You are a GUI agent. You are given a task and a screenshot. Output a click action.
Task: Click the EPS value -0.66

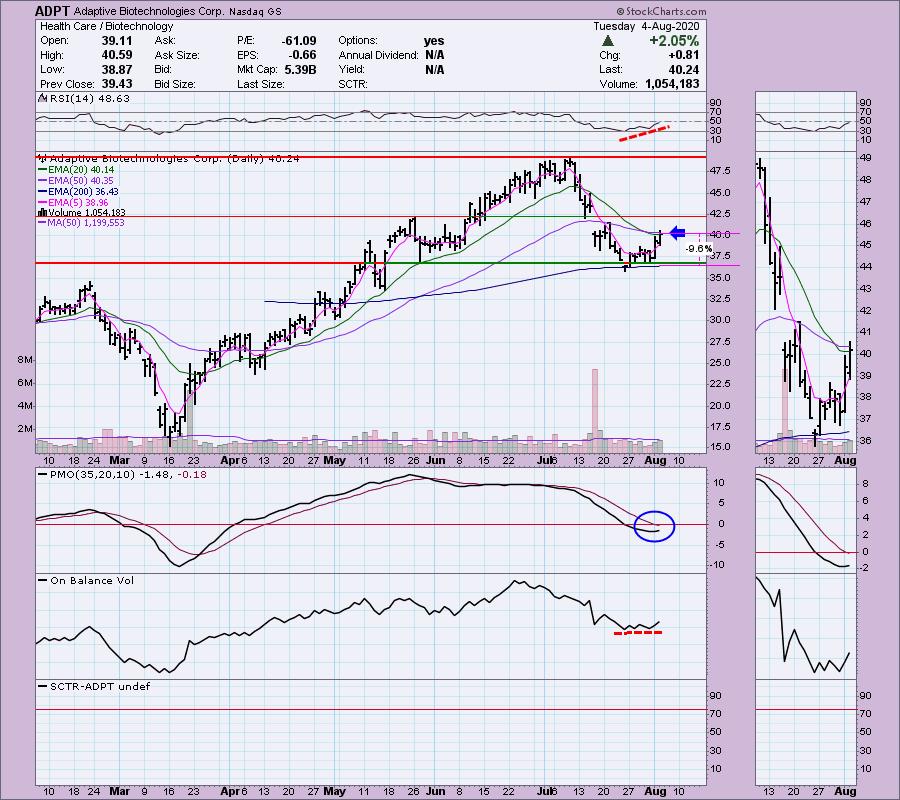point(302,55)
